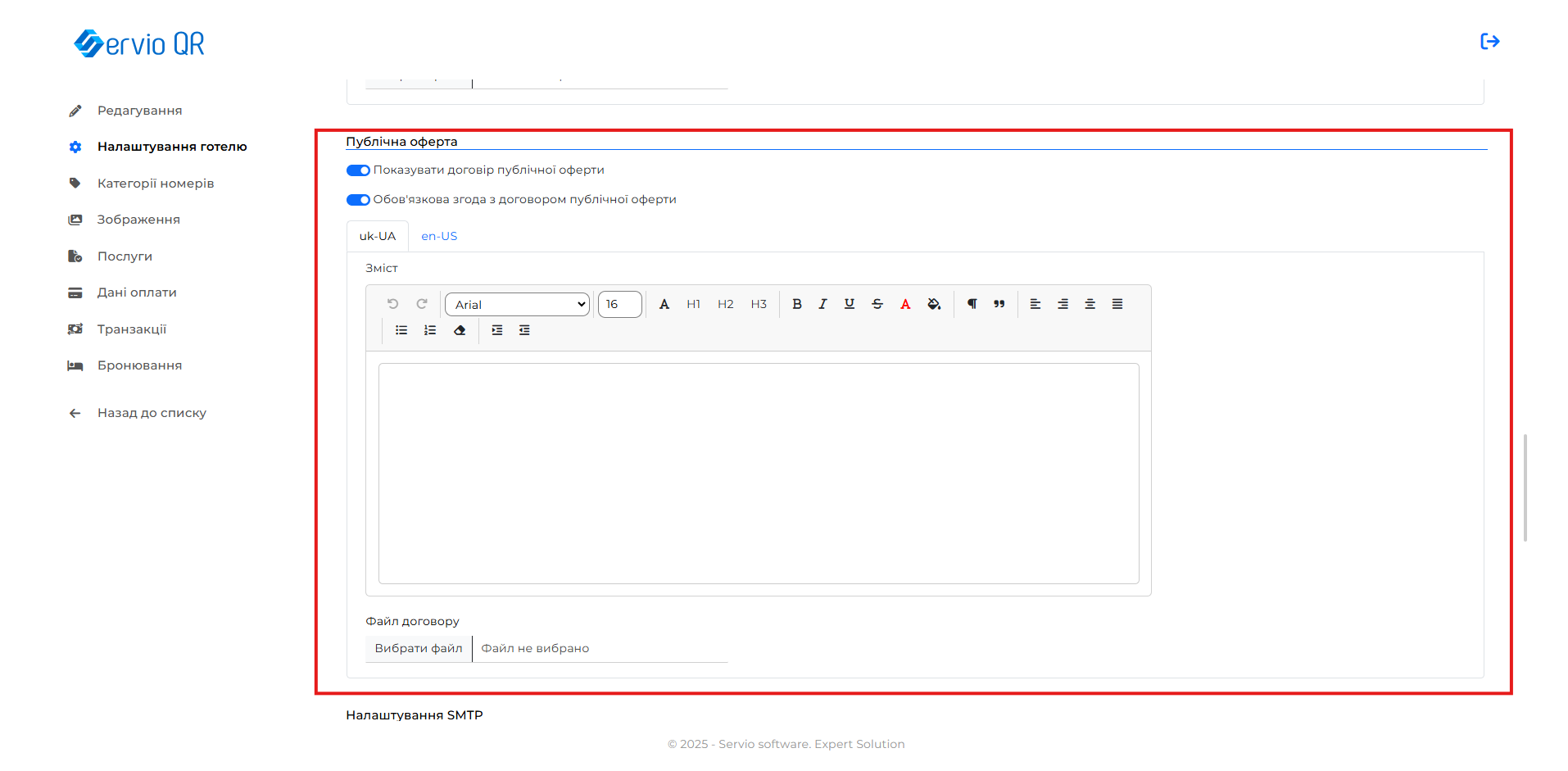Go back via 'Назад до списку'
The image size is (1568, 771).
pos(152,413)
